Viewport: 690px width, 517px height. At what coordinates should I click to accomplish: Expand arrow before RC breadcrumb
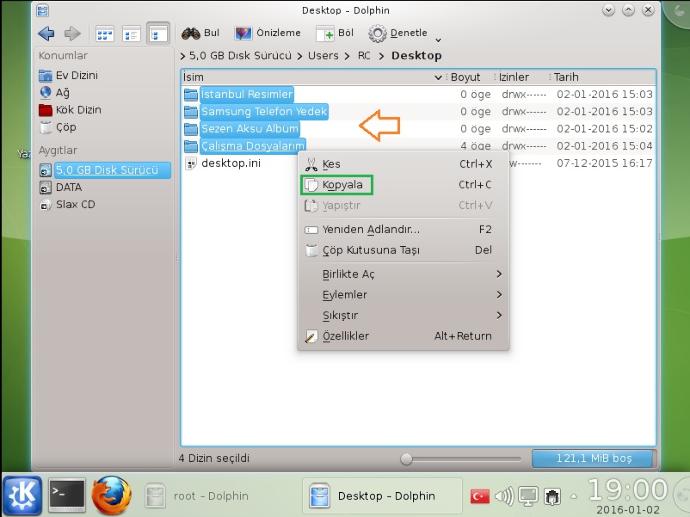point(348,56)
